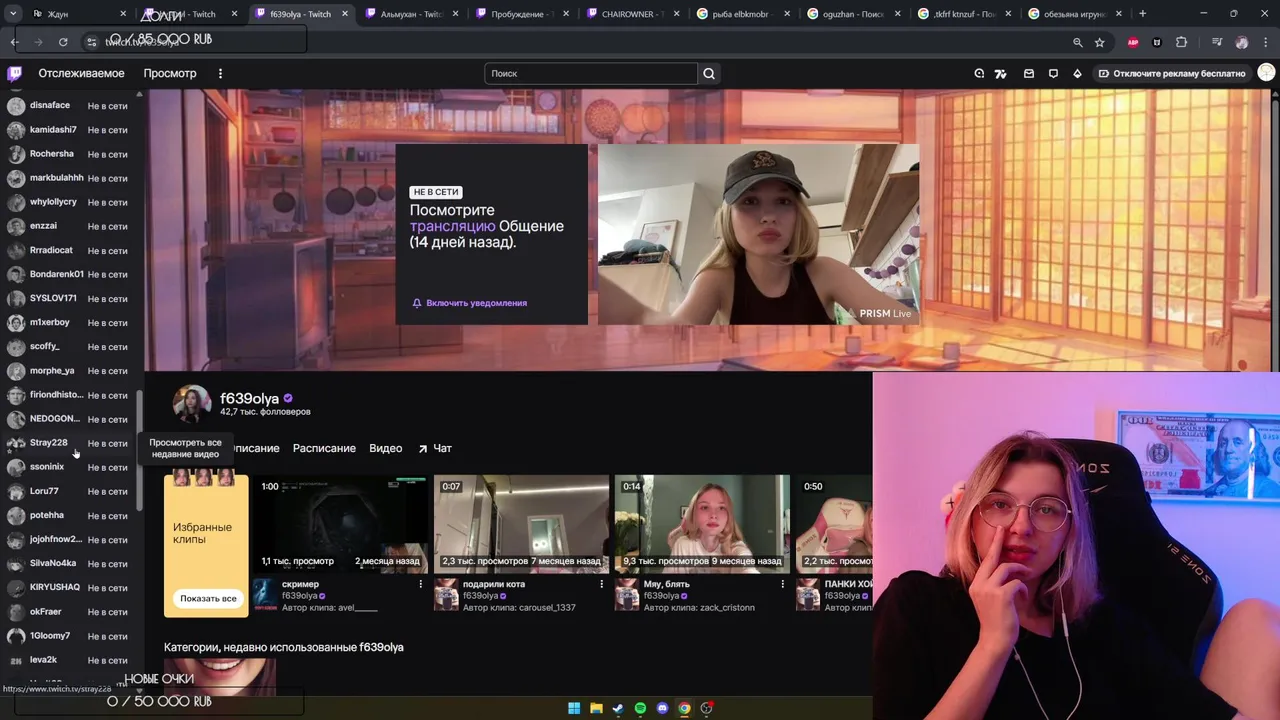Expand the Chrome tab search dropdown

[x=14, y=14]
